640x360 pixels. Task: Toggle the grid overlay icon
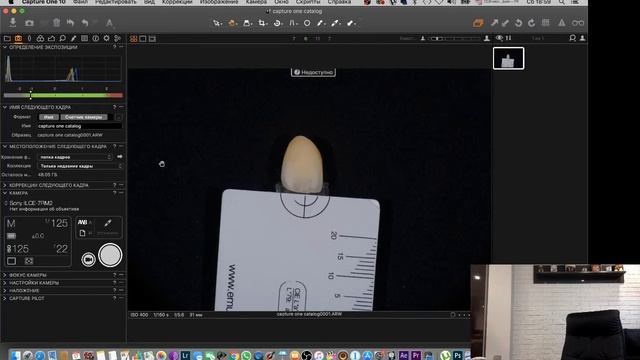coord(545,23)
